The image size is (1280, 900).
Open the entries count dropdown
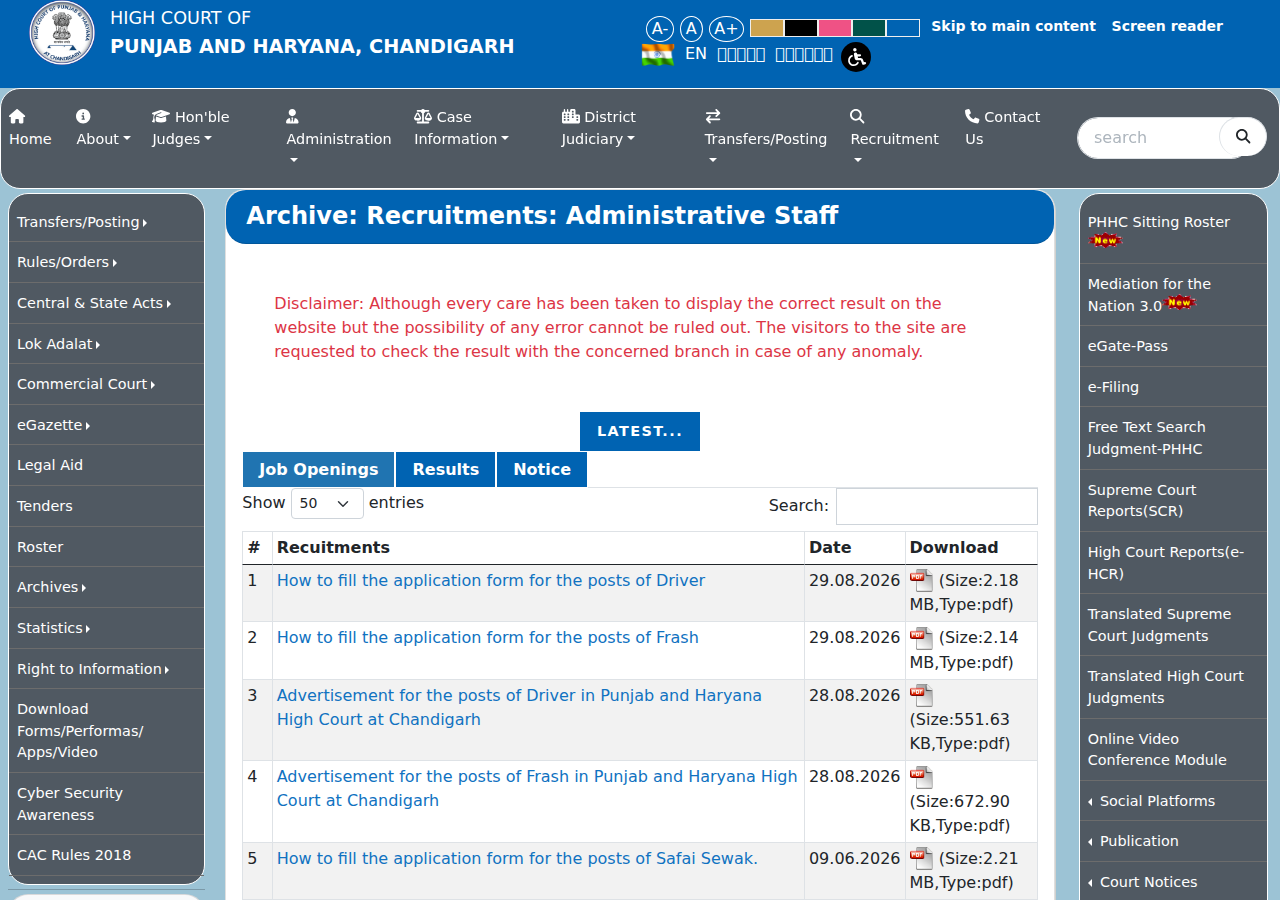(x=327, y=503)
